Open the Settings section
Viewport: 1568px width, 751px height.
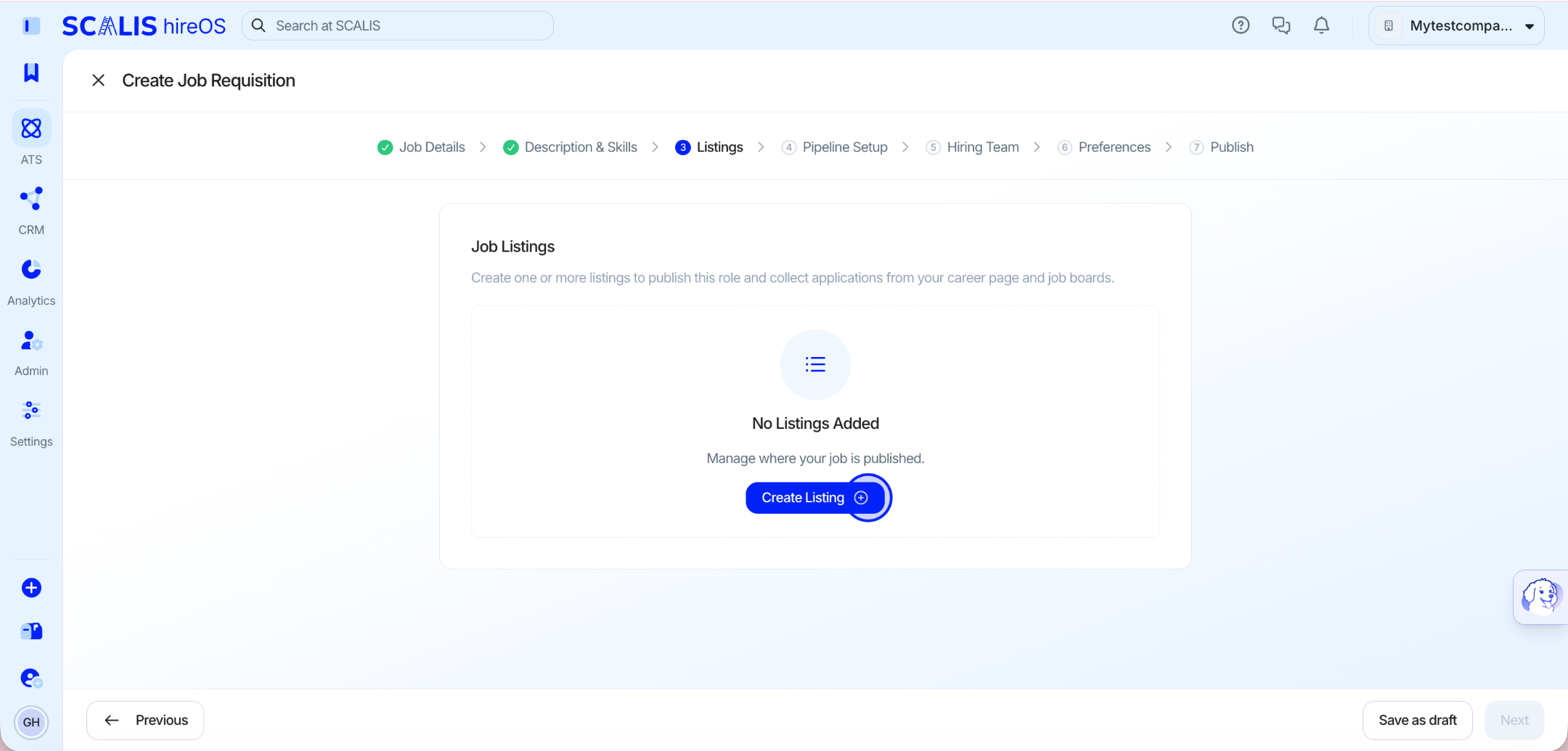31,423
